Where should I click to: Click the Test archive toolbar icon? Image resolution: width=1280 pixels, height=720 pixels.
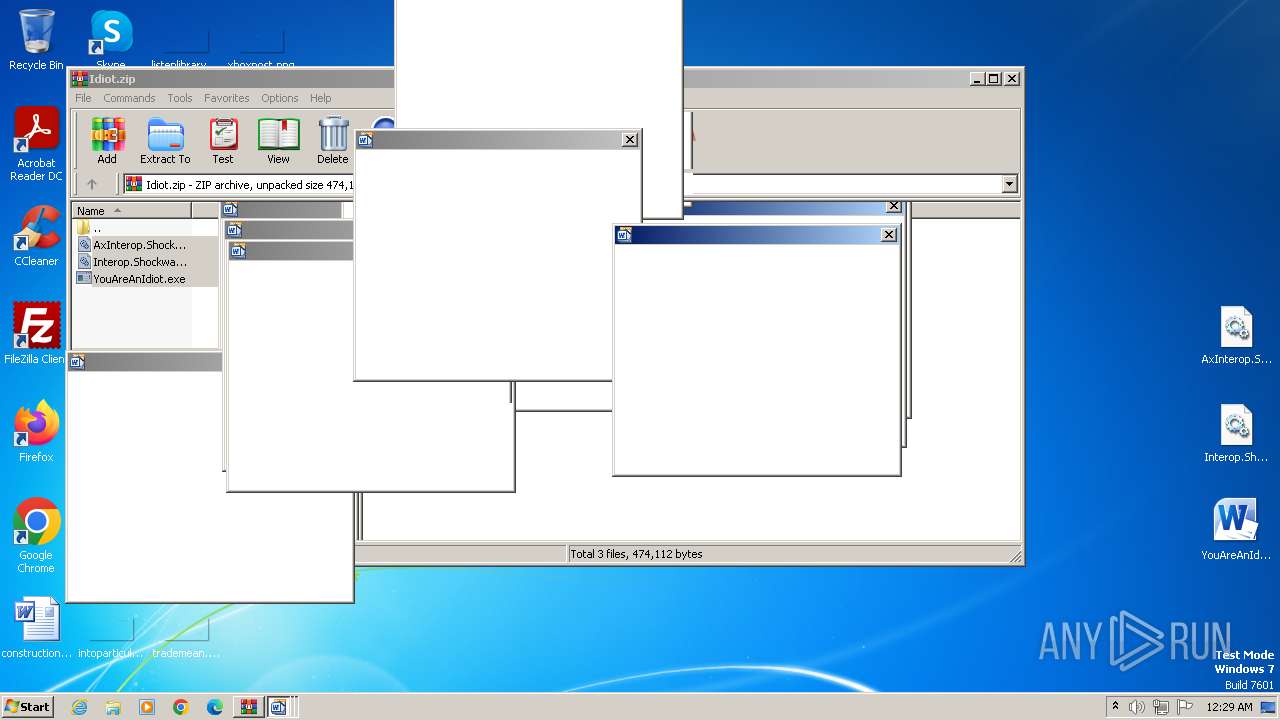(x=223, y=141)
